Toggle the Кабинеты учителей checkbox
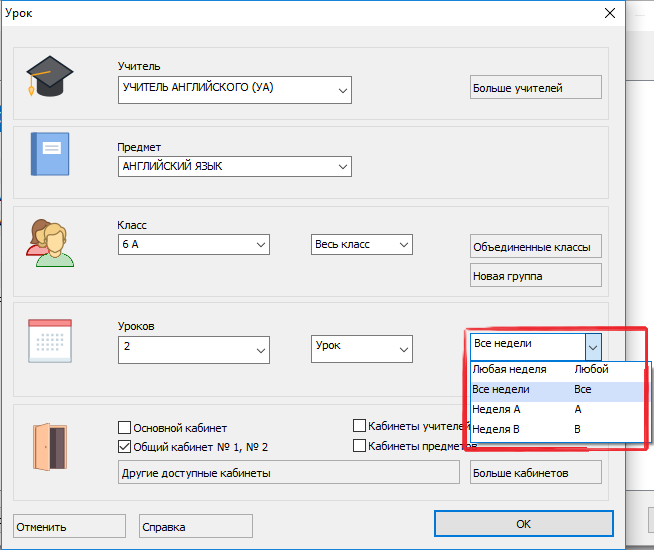The width and height of the screenshot is (654, 550). 360,425
